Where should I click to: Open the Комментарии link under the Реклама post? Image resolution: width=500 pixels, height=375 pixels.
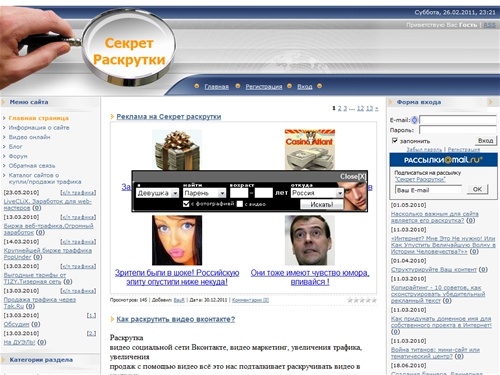tap(250, 300)
